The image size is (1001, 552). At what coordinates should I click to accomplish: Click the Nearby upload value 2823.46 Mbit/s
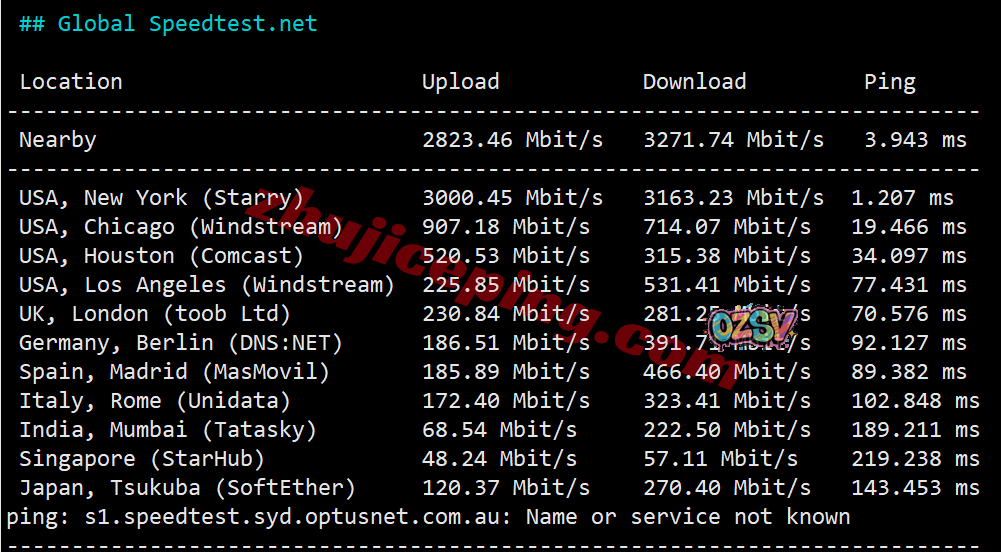(512, 140)
